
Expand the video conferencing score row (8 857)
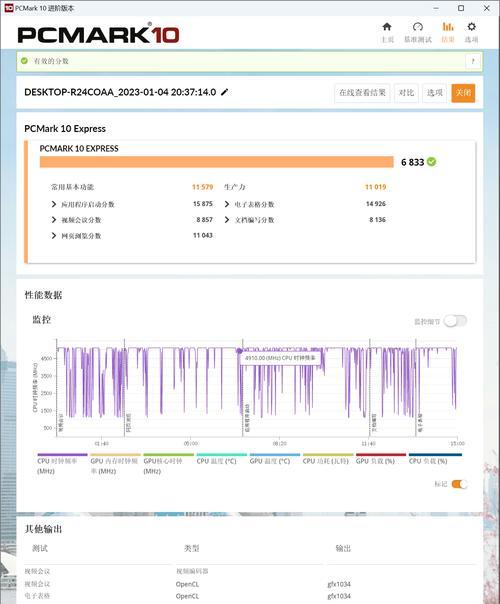pyautogui.click(x=54, y=220)
